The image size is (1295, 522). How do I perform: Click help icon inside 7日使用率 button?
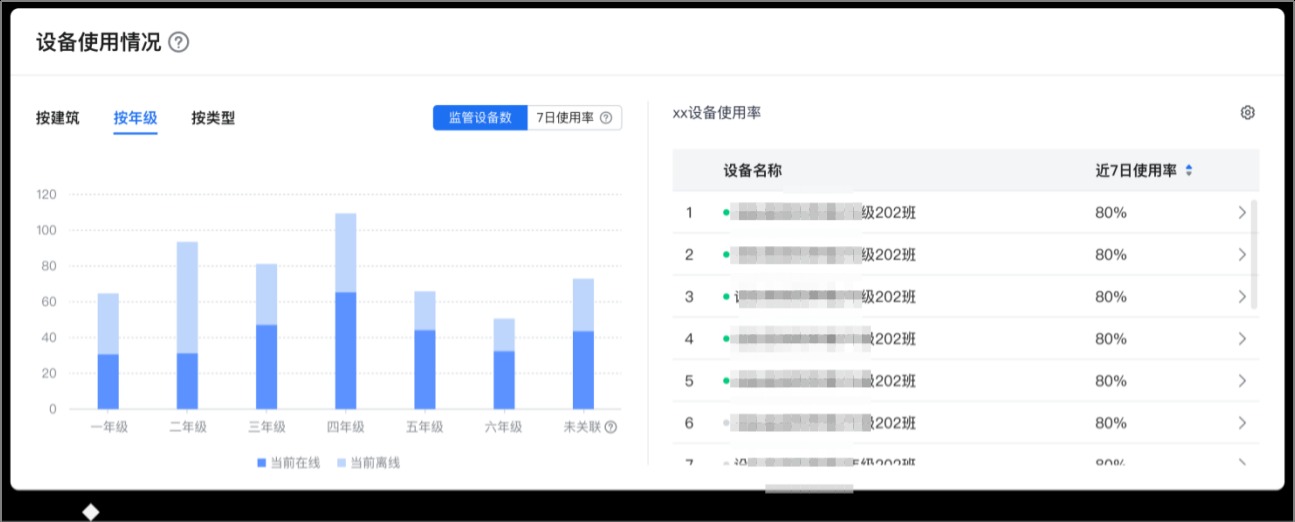606,118
